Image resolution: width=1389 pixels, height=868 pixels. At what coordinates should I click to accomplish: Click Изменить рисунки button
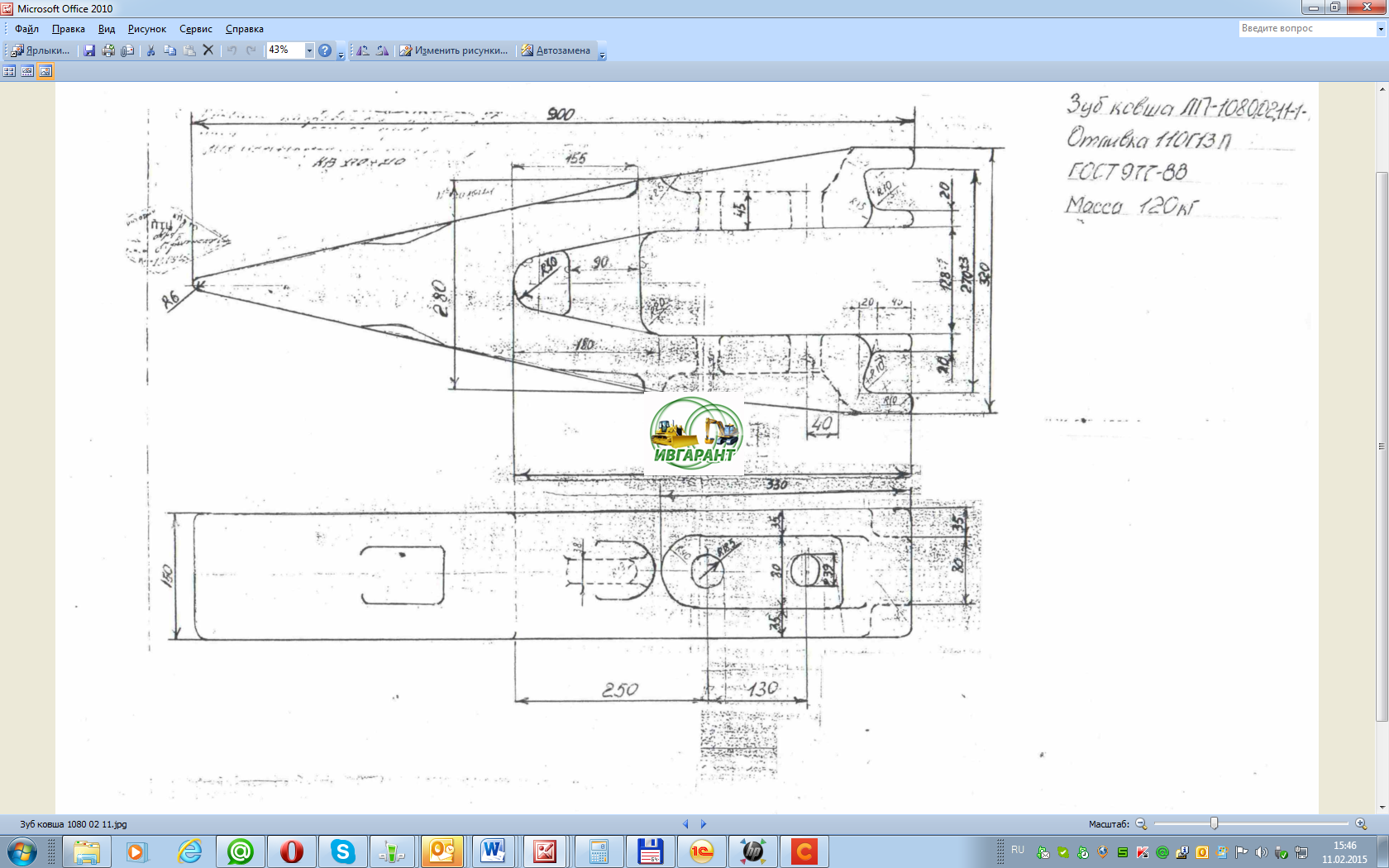click(x=454, y=50)
